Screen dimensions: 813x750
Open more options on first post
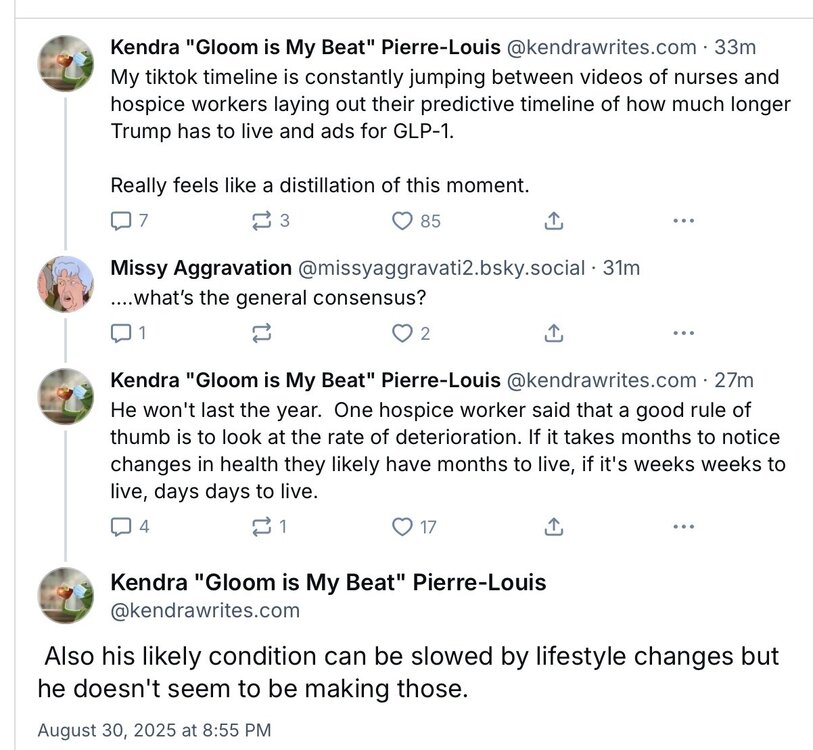tap(683, 221)
